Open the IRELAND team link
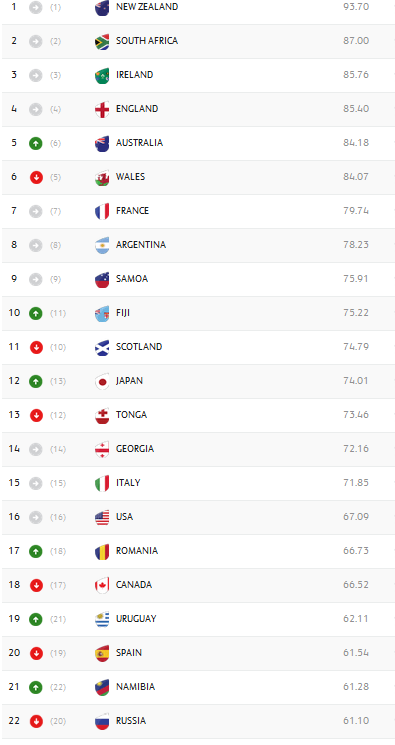The width and height of the screenshot is (395, 745). [x=135, y=75]
